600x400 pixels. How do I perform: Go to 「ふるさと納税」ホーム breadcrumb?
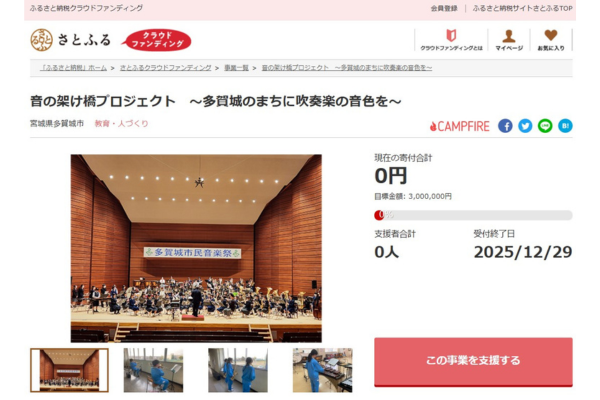click(73, 68)
